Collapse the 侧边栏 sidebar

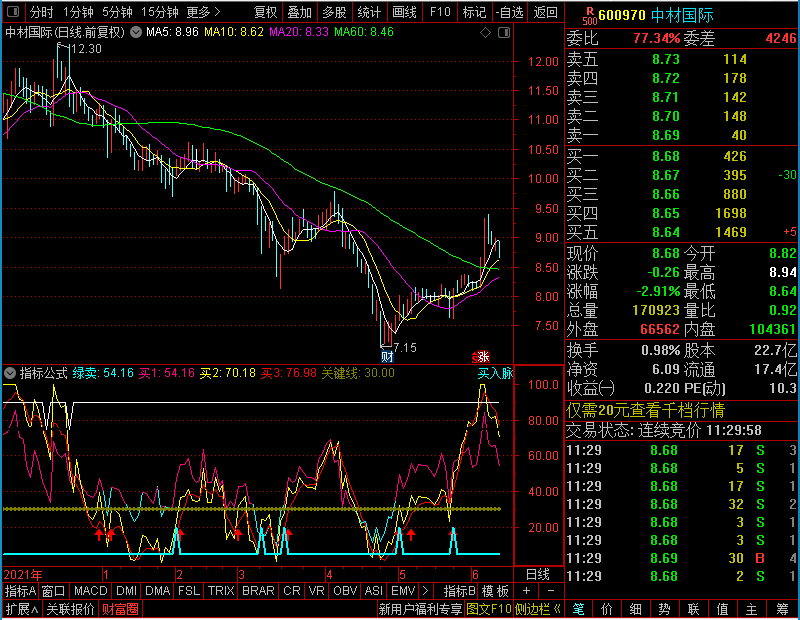tap(538, 609)
